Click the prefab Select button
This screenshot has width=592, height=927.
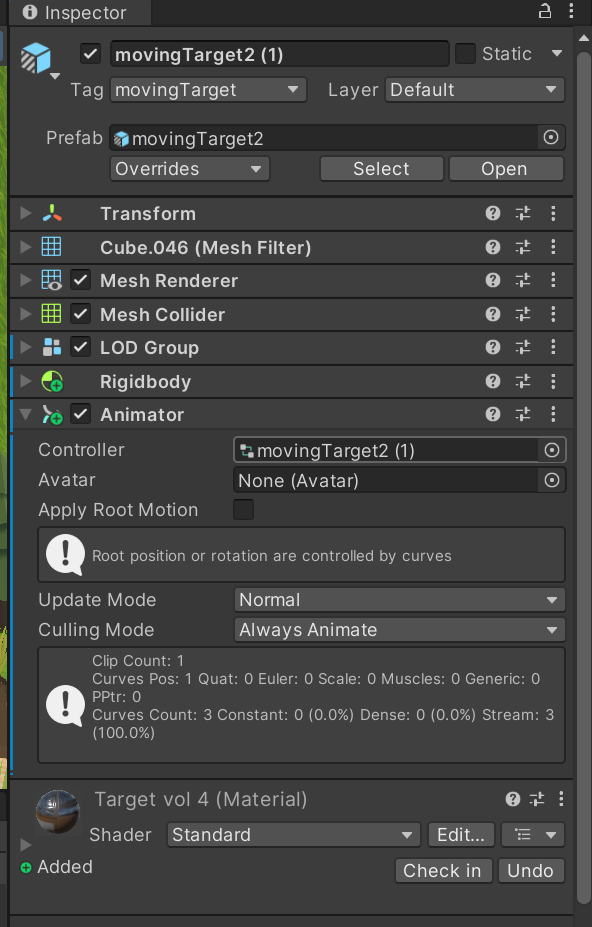[x=381, y=169]
